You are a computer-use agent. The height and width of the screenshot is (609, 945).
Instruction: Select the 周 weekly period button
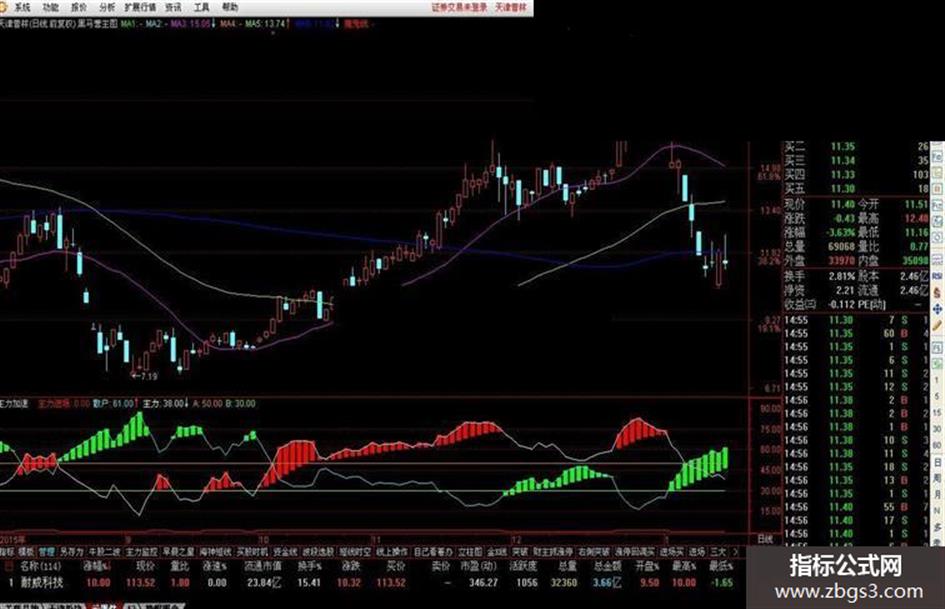point(937,478)
